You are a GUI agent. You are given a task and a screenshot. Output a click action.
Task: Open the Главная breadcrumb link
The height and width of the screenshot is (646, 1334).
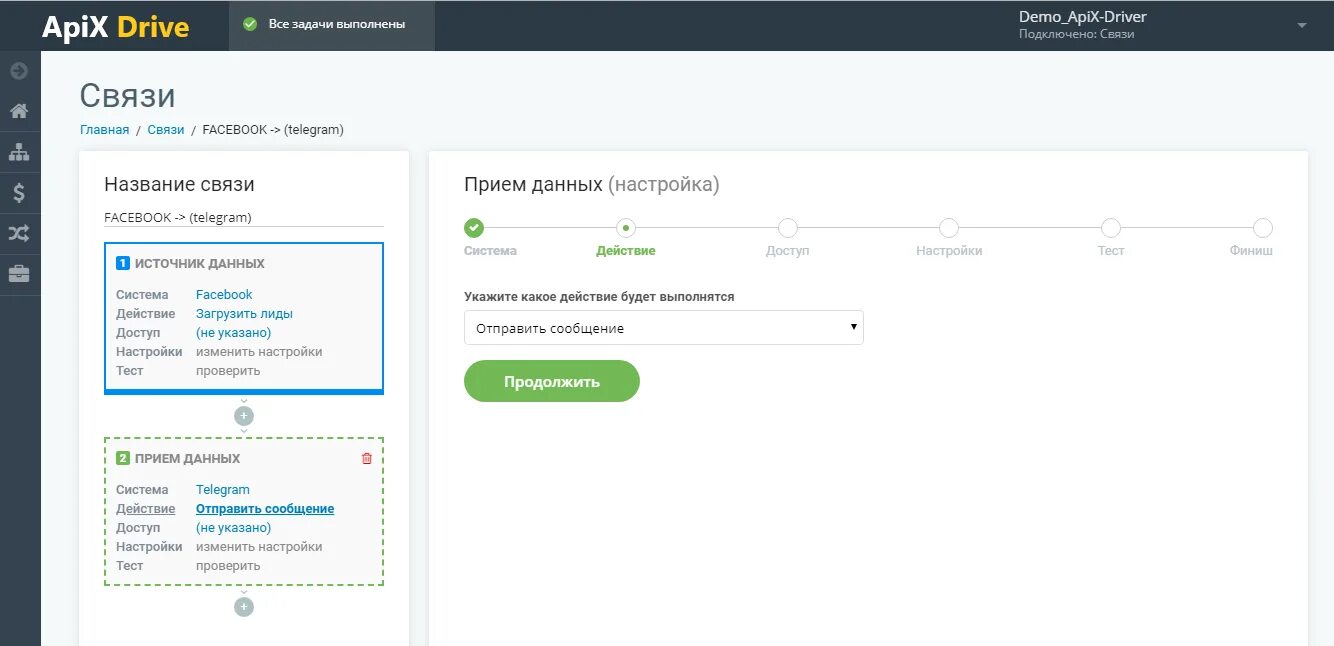pyautogui.click(x=104, y=130)
